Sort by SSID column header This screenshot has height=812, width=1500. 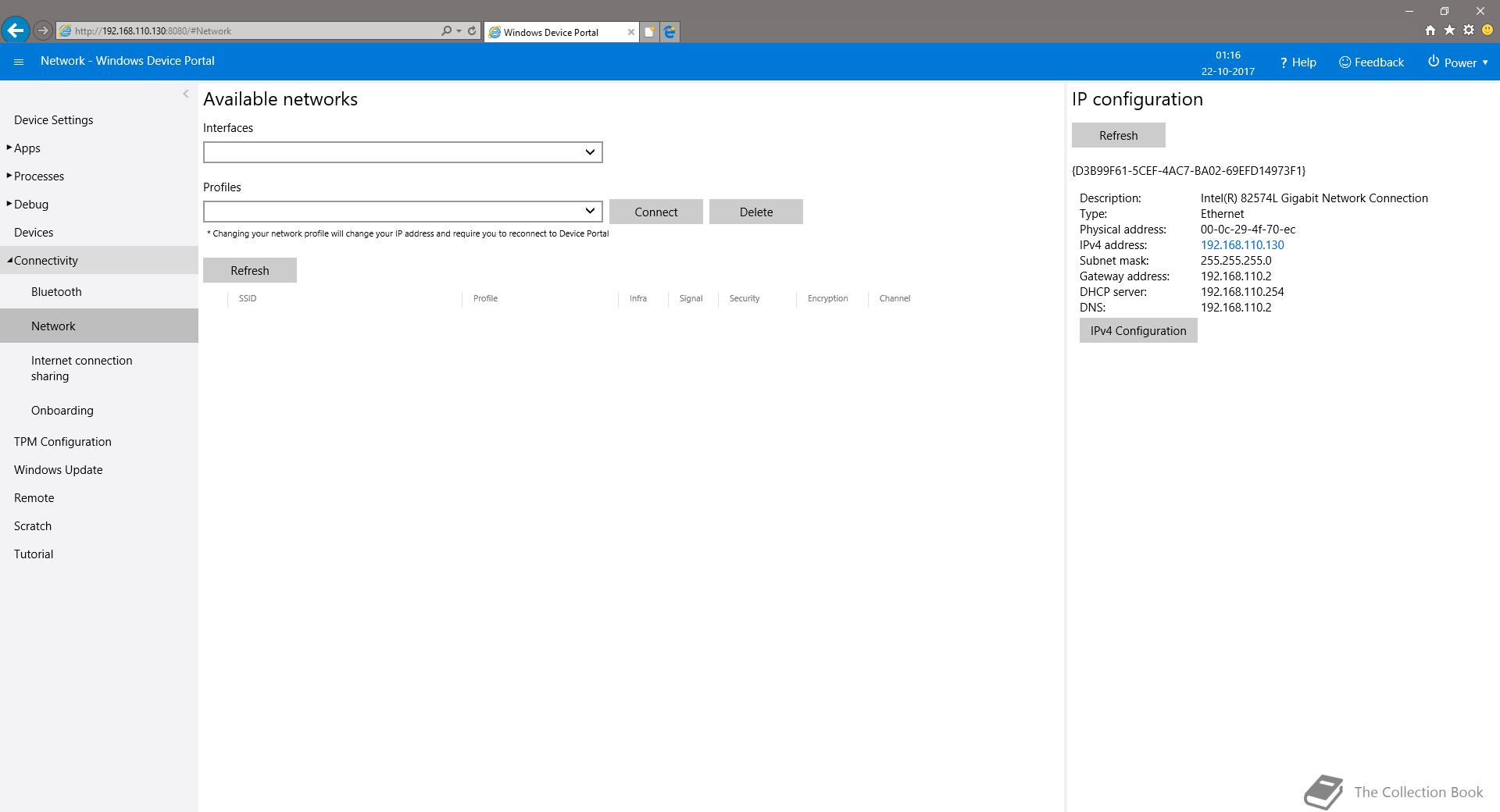click(248, 298)
